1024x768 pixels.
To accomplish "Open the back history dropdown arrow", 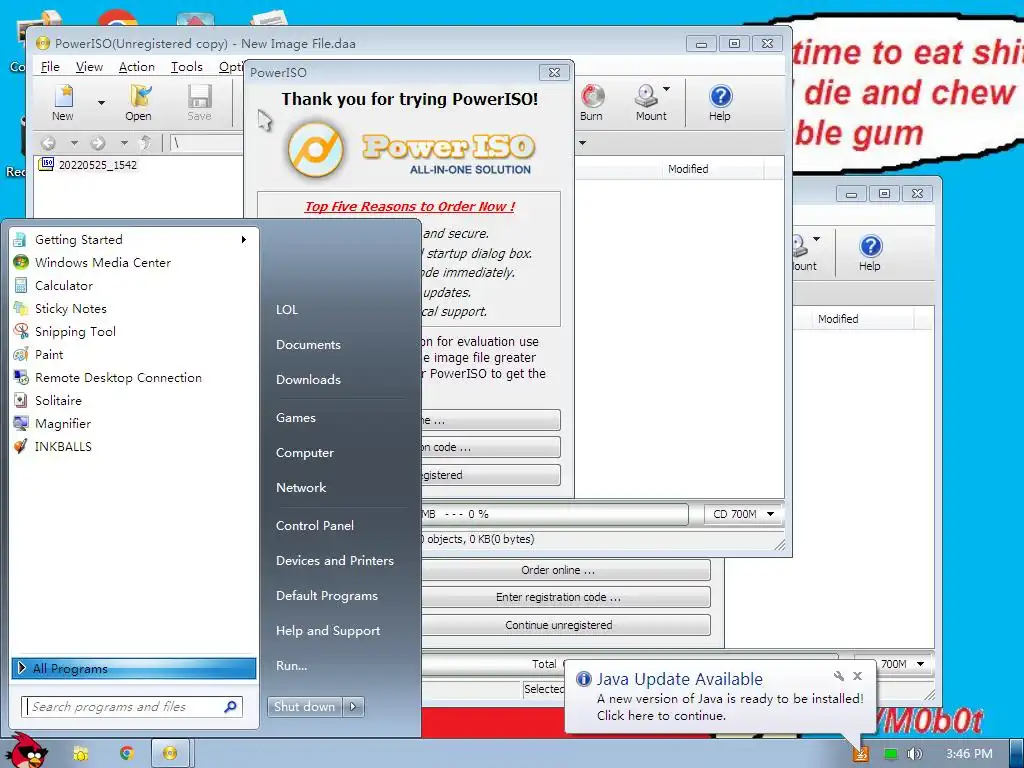I will [74, 142].
